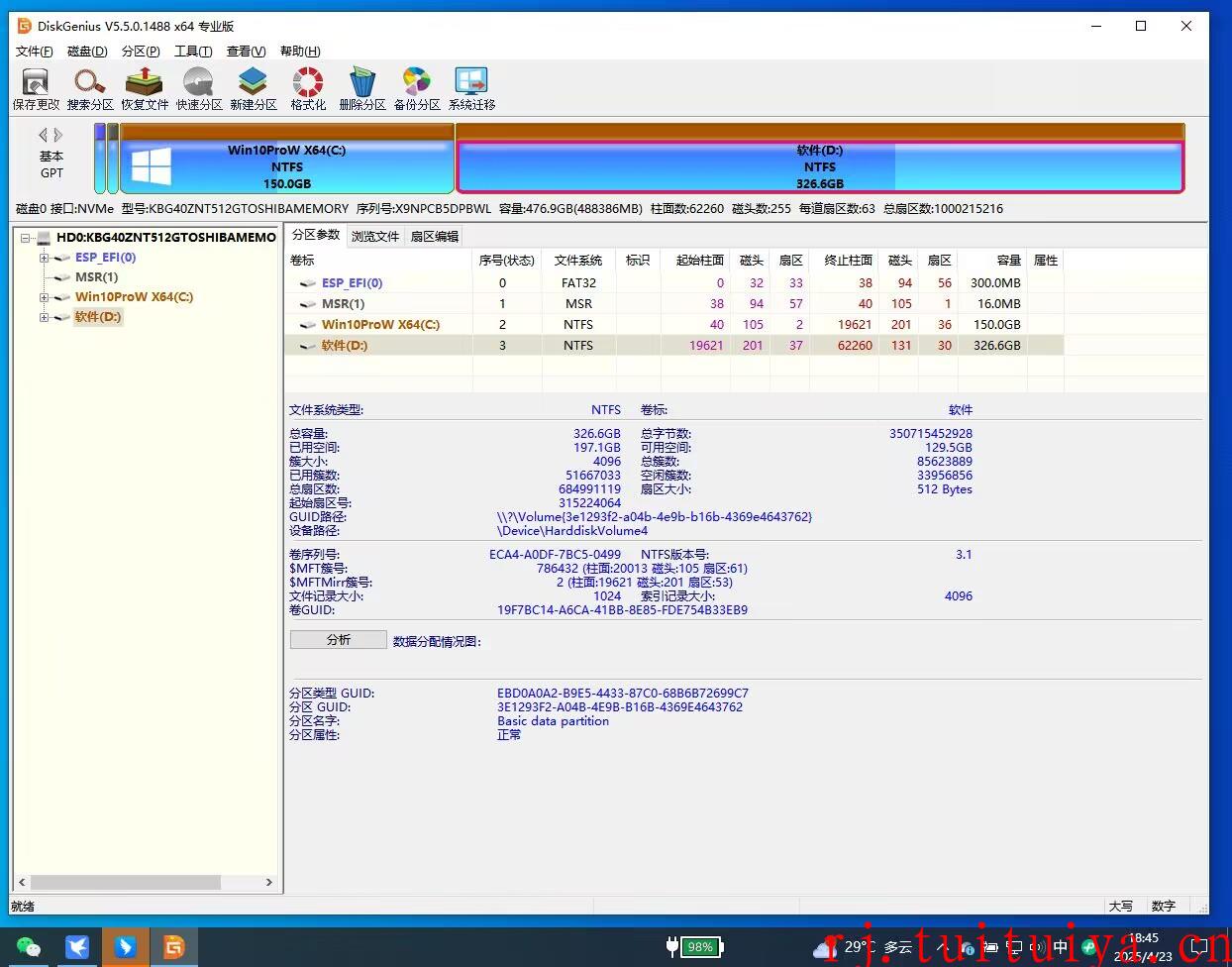Click the 中 input method indicator
The width and height of the screenshot is (1232, 967).
[1061, 947]
